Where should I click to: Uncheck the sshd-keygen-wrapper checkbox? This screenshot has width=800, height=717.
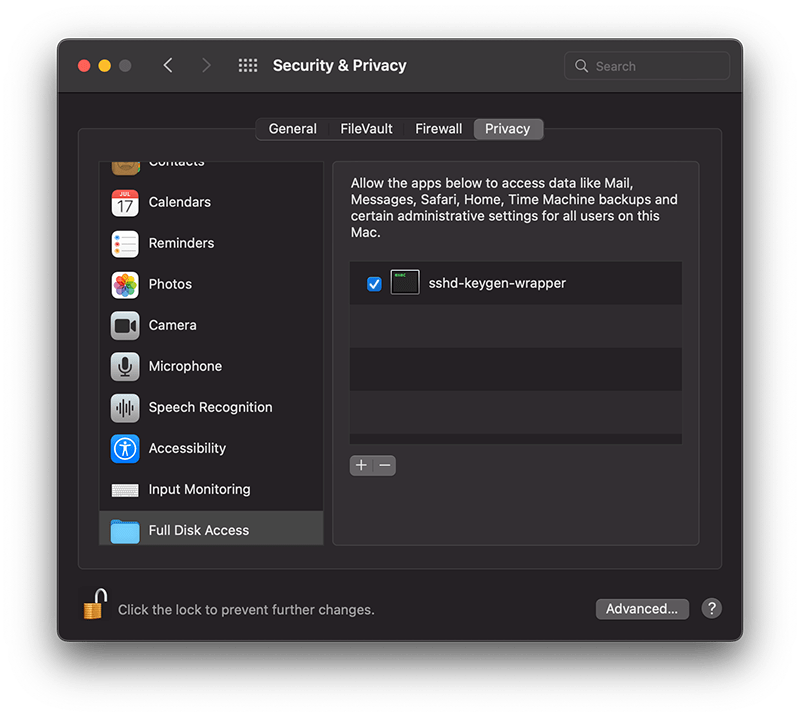click(x=374, y=284)
